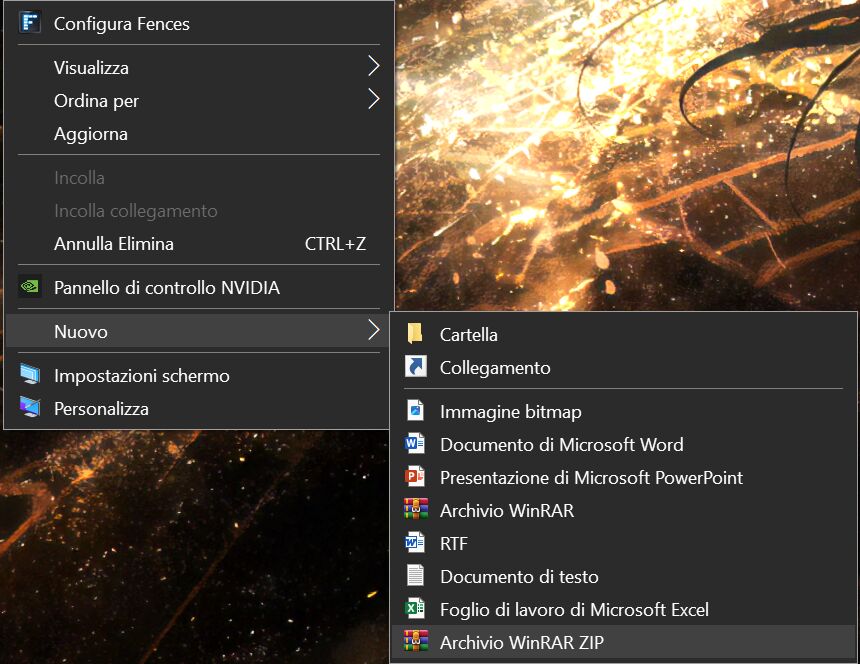Image resolution: width=860 pixels, height=664 pixels.
Task: Select Immagine bitmap
Action: point(624,411)
